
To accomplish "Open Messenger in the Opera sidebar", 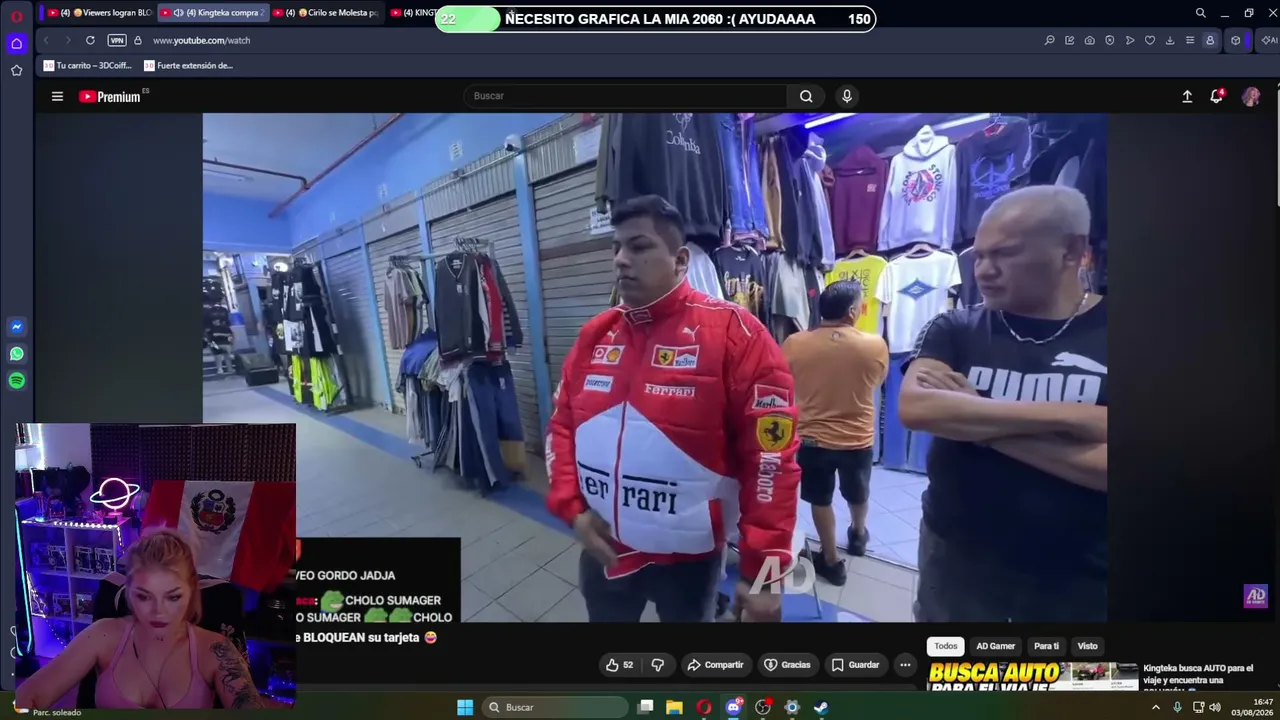I will [x=16, y=327].
